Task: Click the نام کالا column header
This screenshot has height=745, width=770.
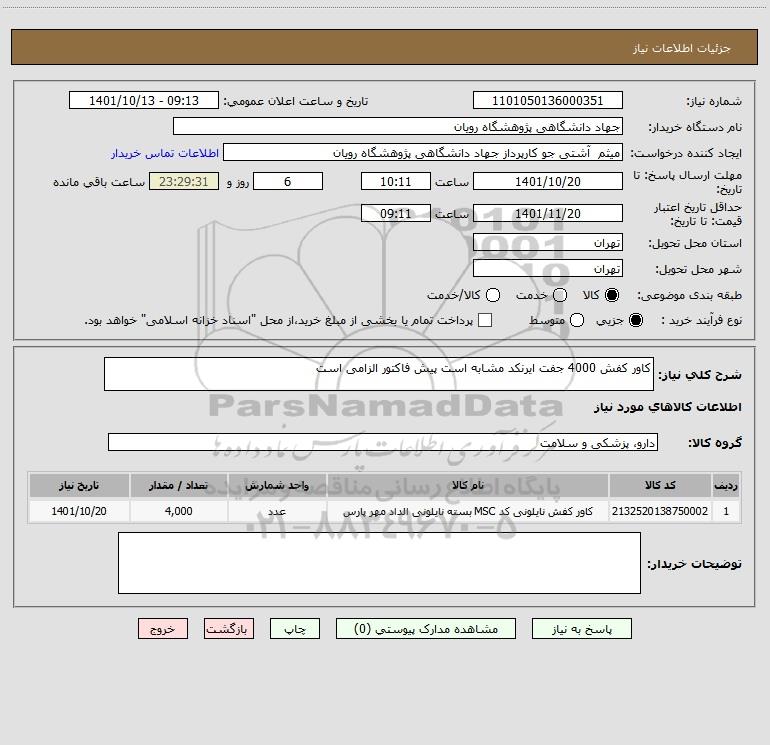Action: [x=468, y=485]
